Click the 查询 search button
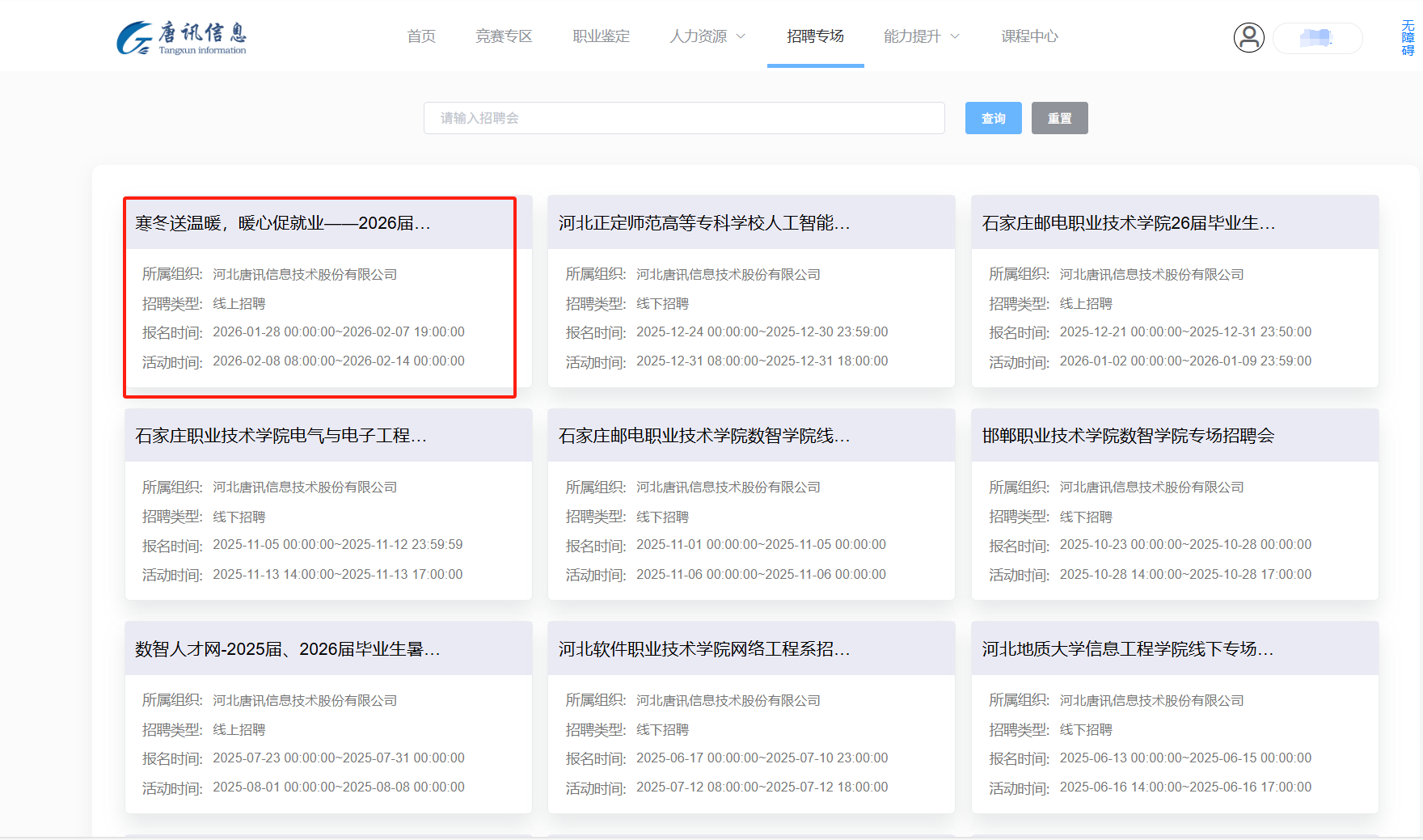The width and height of the screenshot is (1423, 840). [993, 117]
